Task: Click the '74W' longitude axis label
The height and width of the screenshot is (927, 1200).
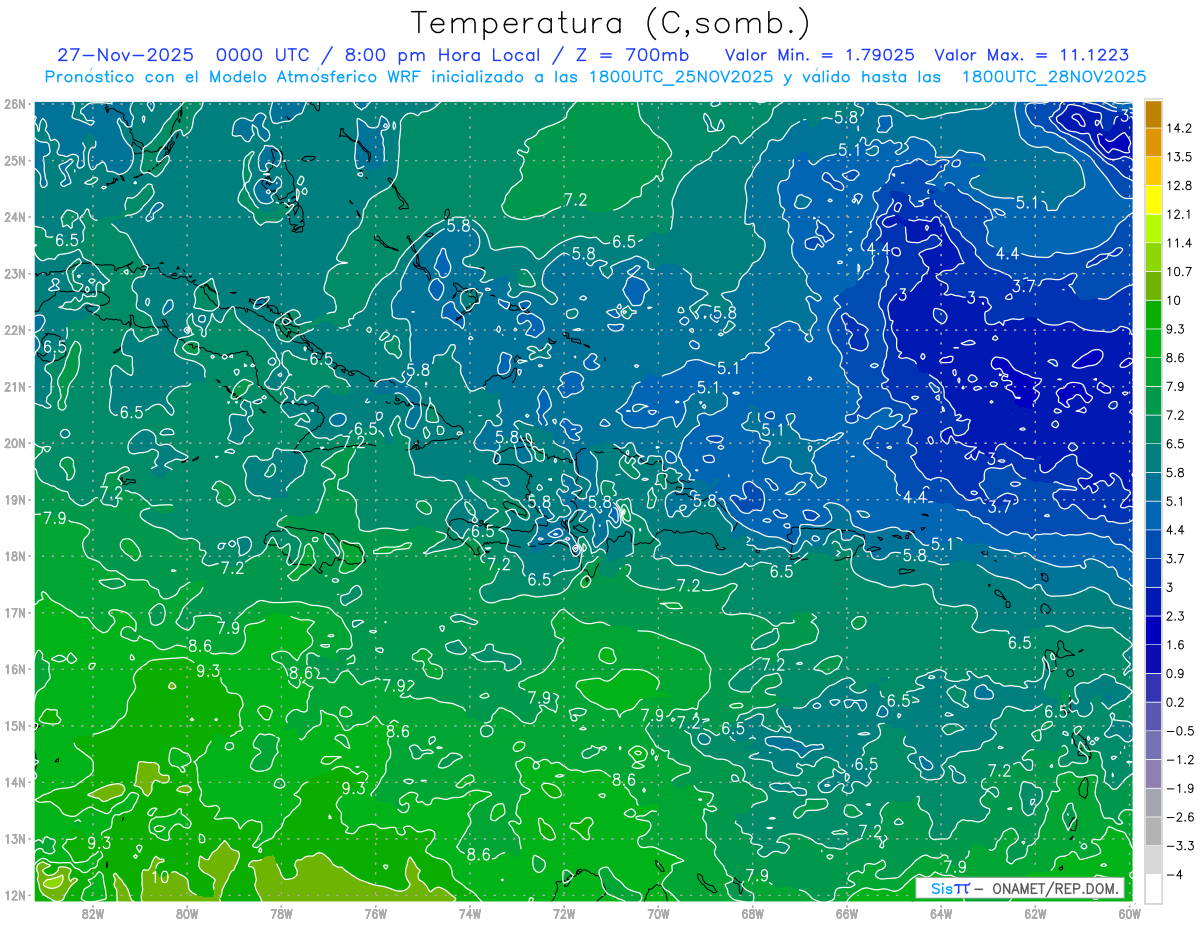Action: tap(470, 913)
